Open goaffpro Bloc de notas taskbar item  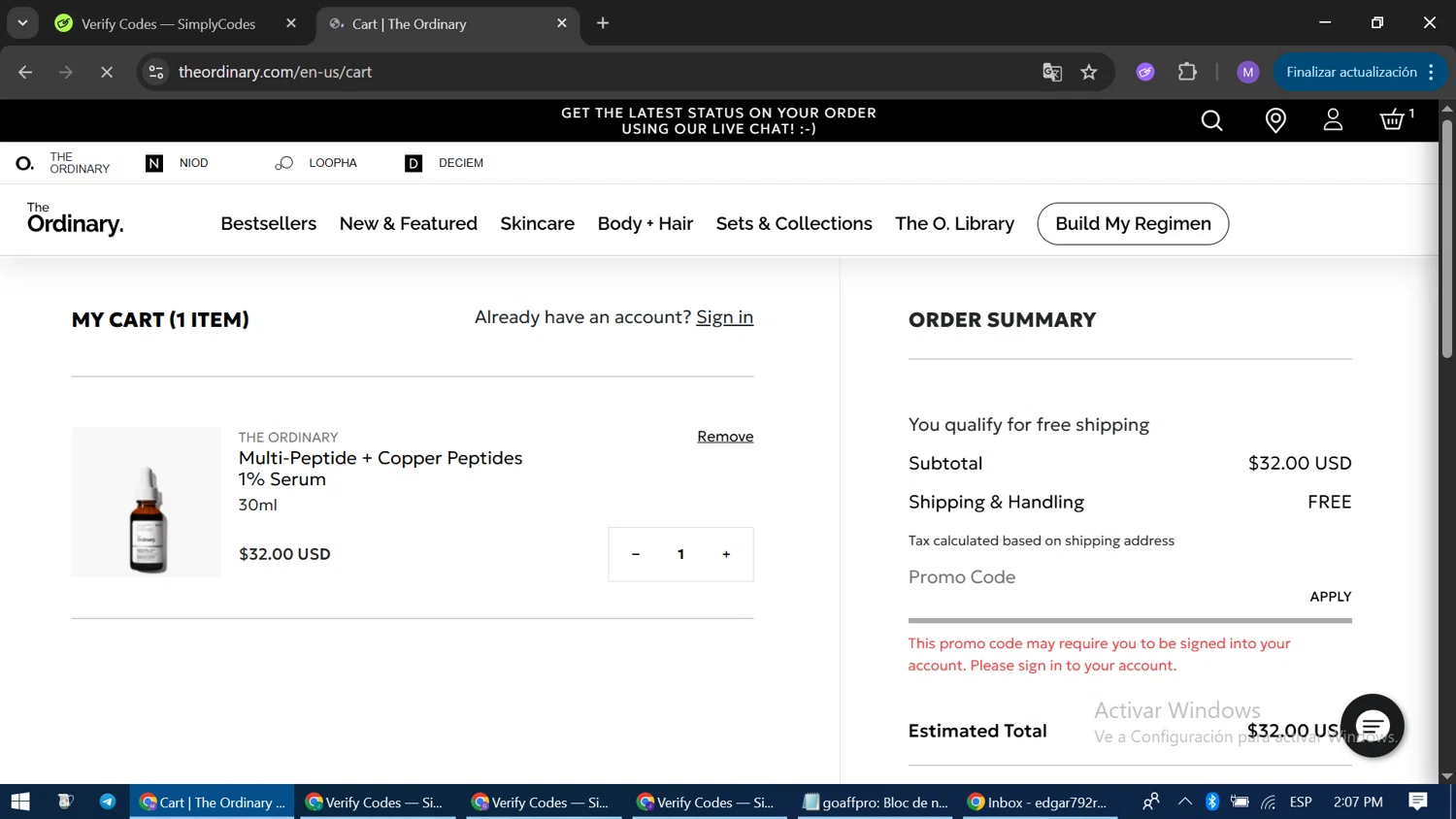coord(877,802)
